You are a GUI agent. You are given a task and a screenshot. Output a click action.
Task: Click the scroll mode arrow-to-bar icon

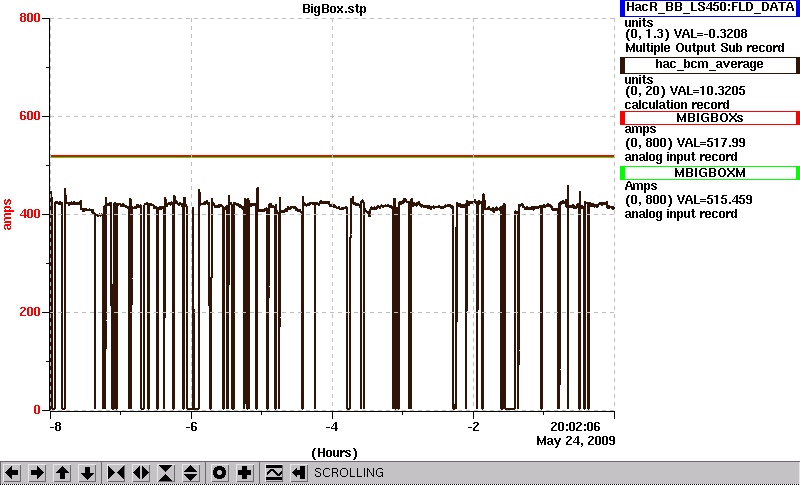coord(298,473)
